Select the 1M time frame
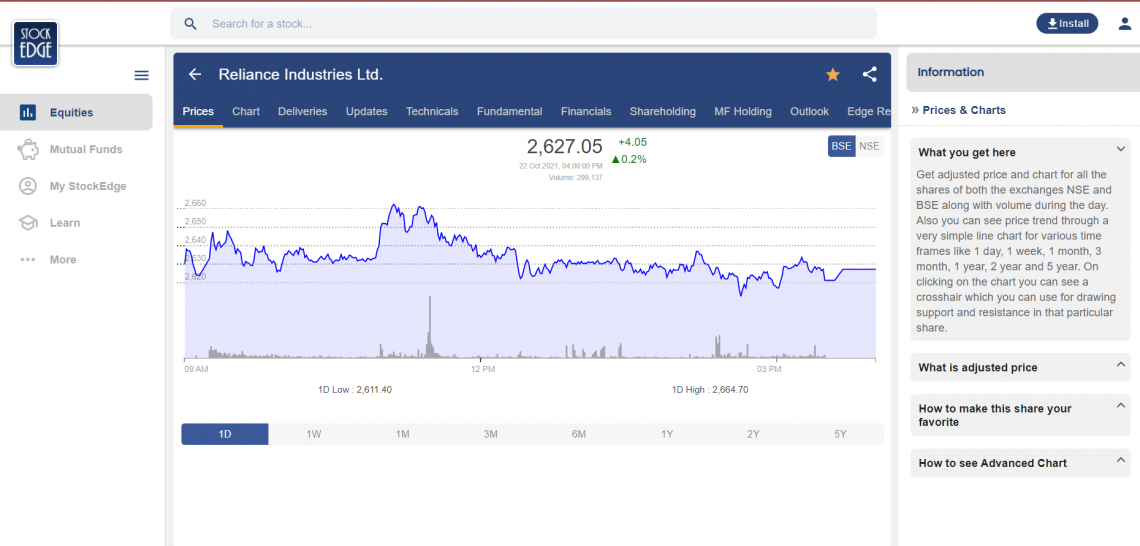 click(x=402, y=434)
